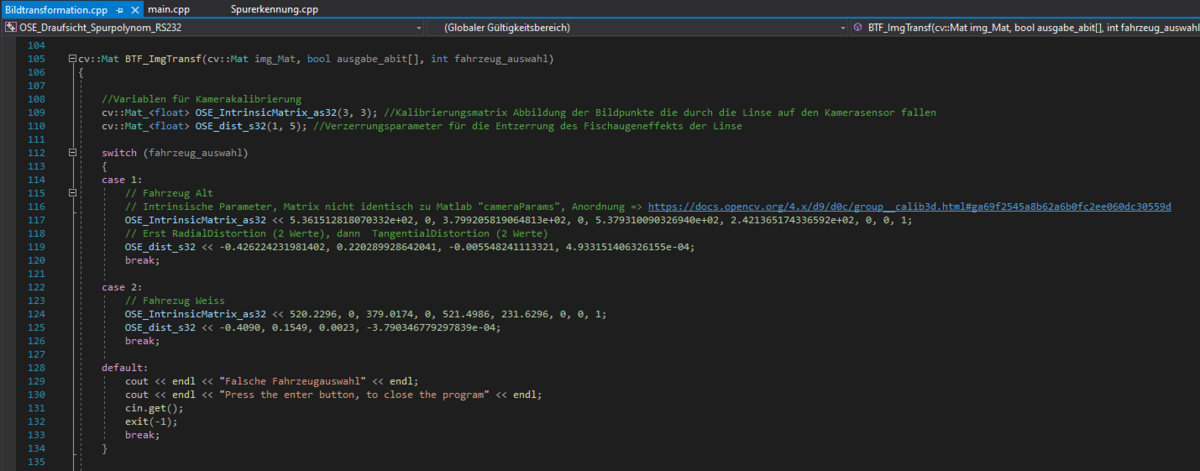Image resolution: width=1200 pixels, height=471 pixels.
Task: Close the Bildtransformation.cpp tab
Action: (135, 9)
